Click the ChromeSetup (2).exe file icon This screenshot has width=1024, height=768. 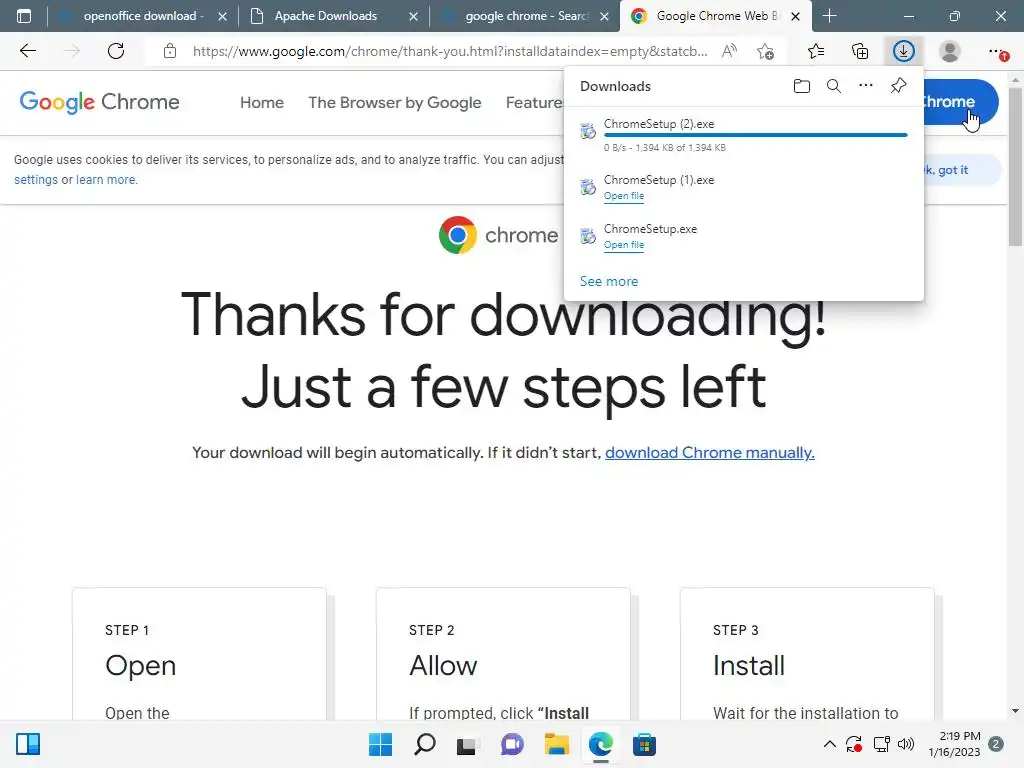588,131
